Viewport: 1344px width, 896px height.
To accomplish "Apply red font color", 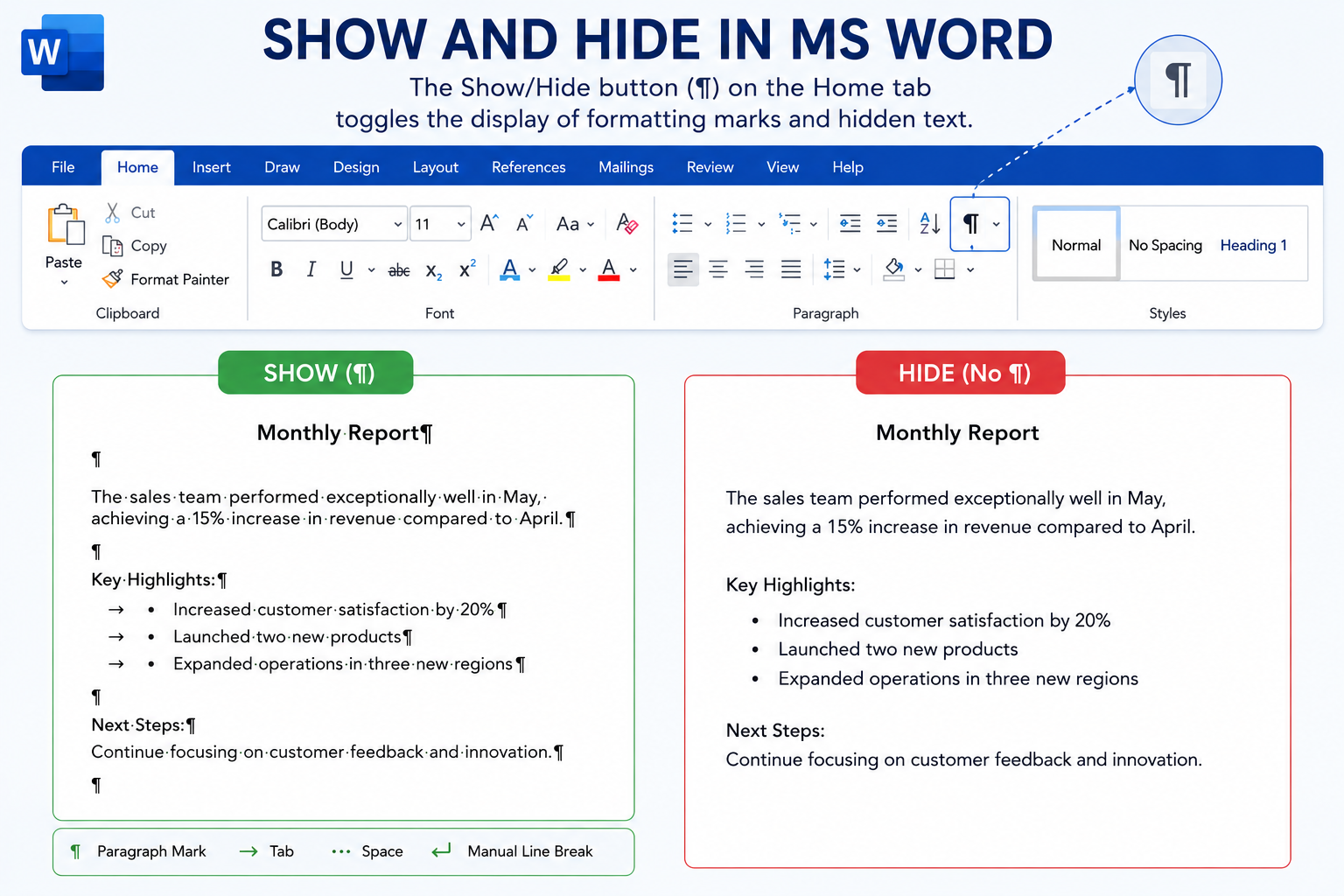I will click(609, 269).
